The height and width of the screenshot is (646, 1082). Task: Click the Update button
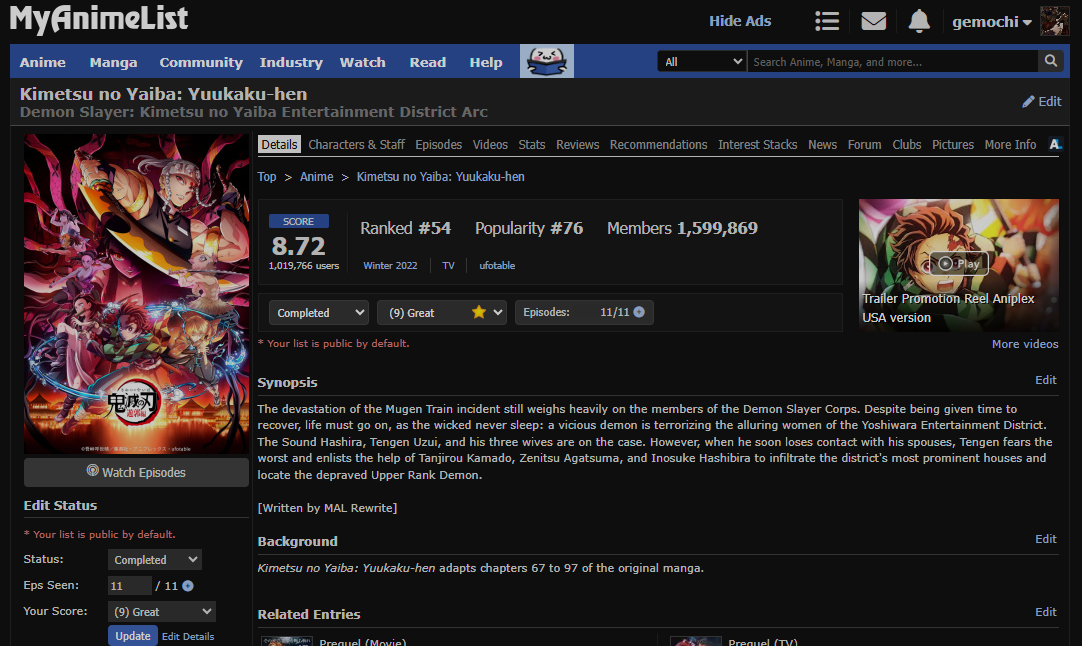132,636
